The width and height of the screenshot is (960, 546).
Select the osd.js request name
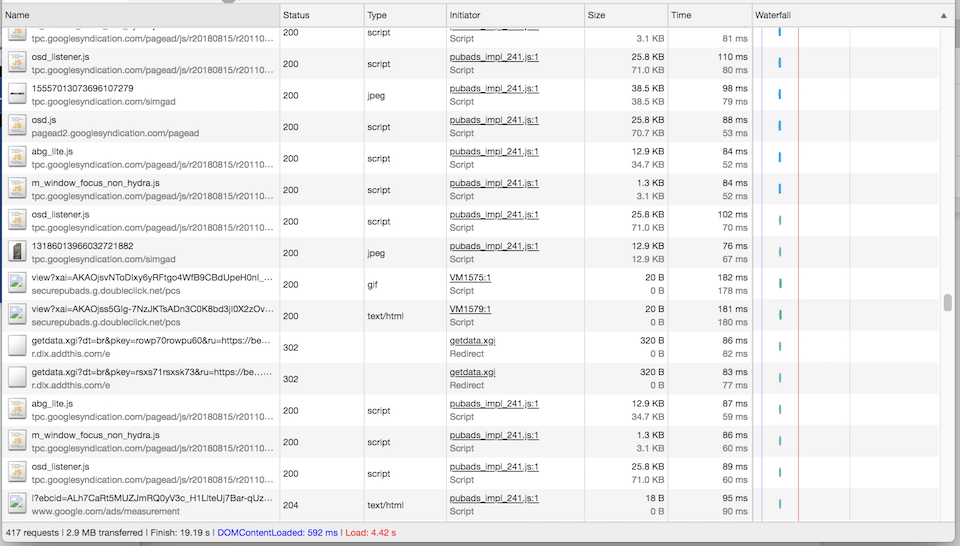point(44,120)
